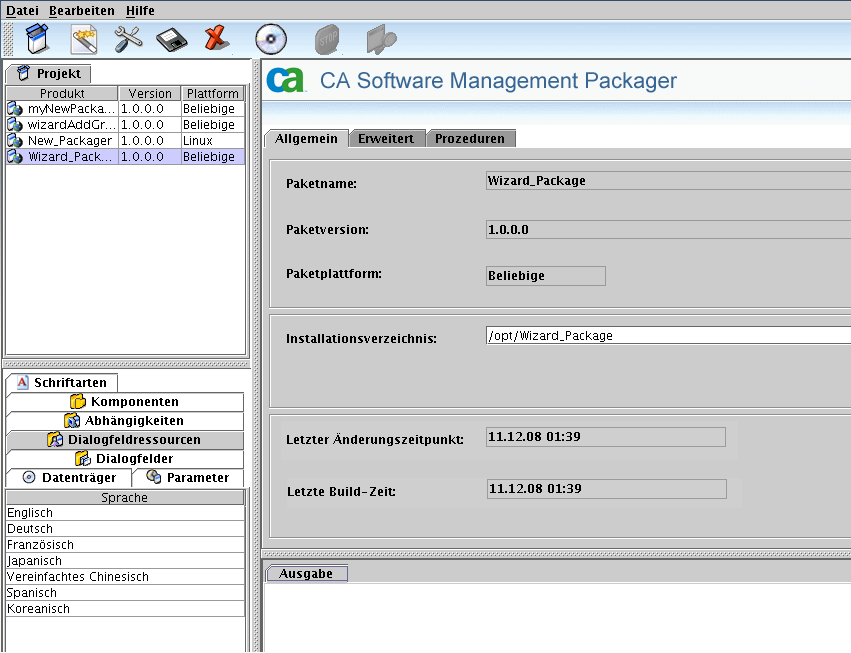The image size is (851, 653).
Task: Open the Dialogfelder panel
Action: coord(124,456)
